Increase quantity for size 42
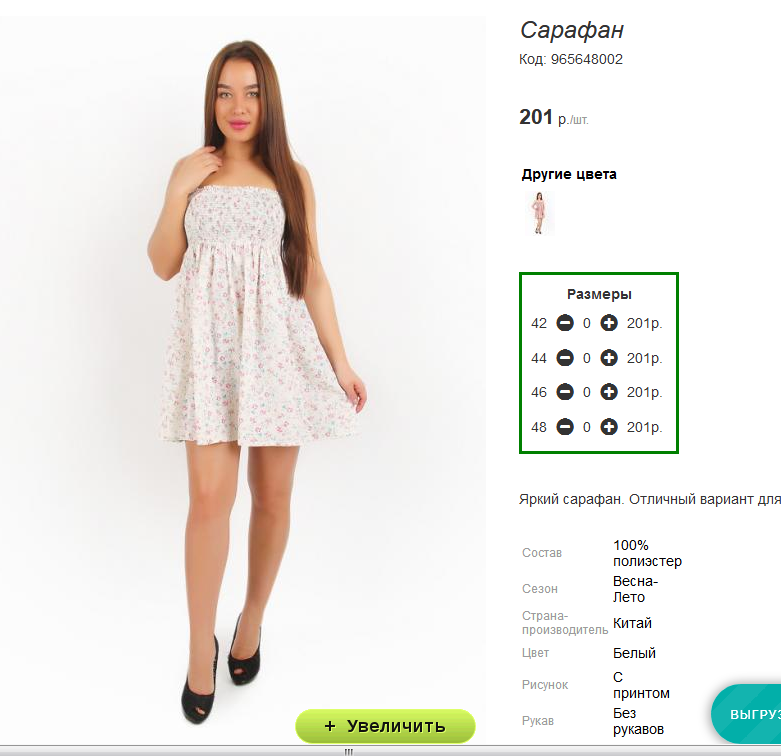781x756 pixels. click(x=609, y=323)
